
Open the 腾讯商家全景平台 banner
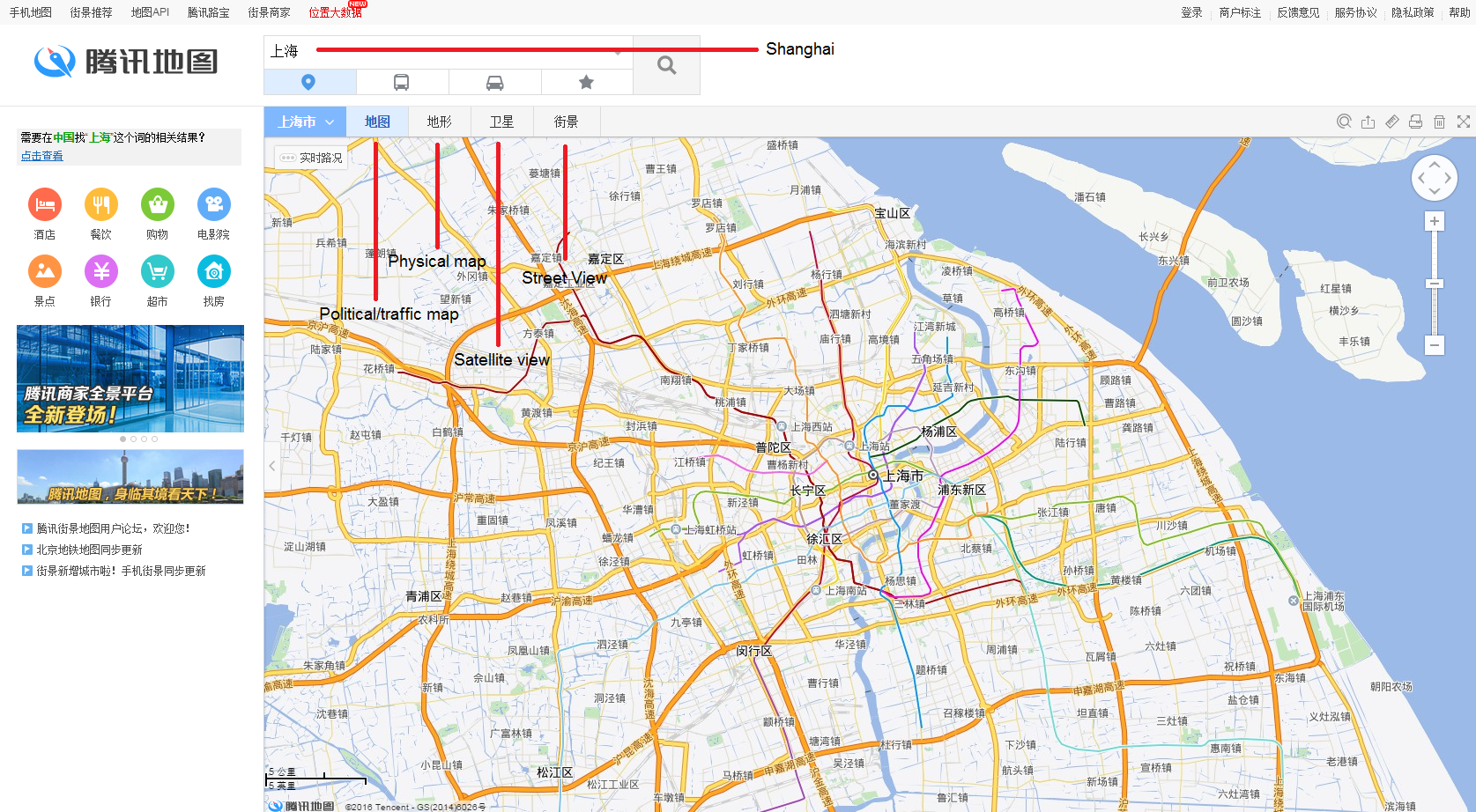click(130, 379)
